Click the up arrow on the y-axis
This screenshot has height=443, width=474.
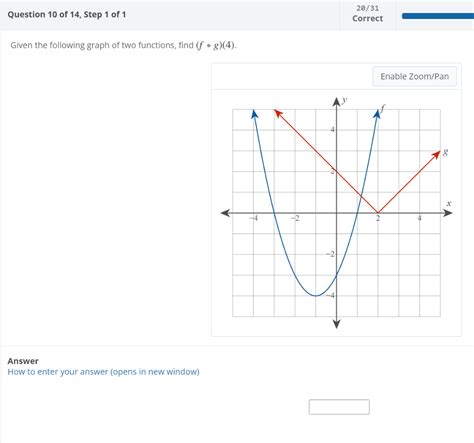[336, 101]
